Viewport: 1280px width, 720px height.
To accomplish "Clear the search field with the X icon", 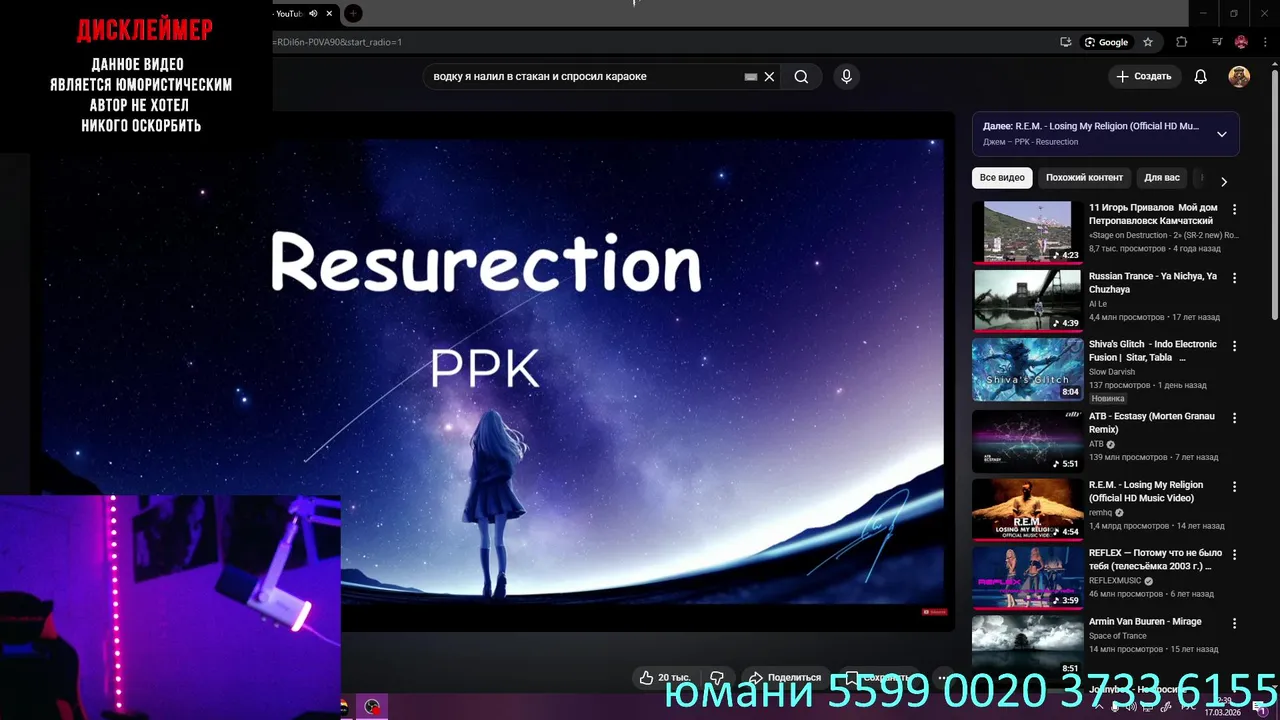I will (x=769, y=77).
